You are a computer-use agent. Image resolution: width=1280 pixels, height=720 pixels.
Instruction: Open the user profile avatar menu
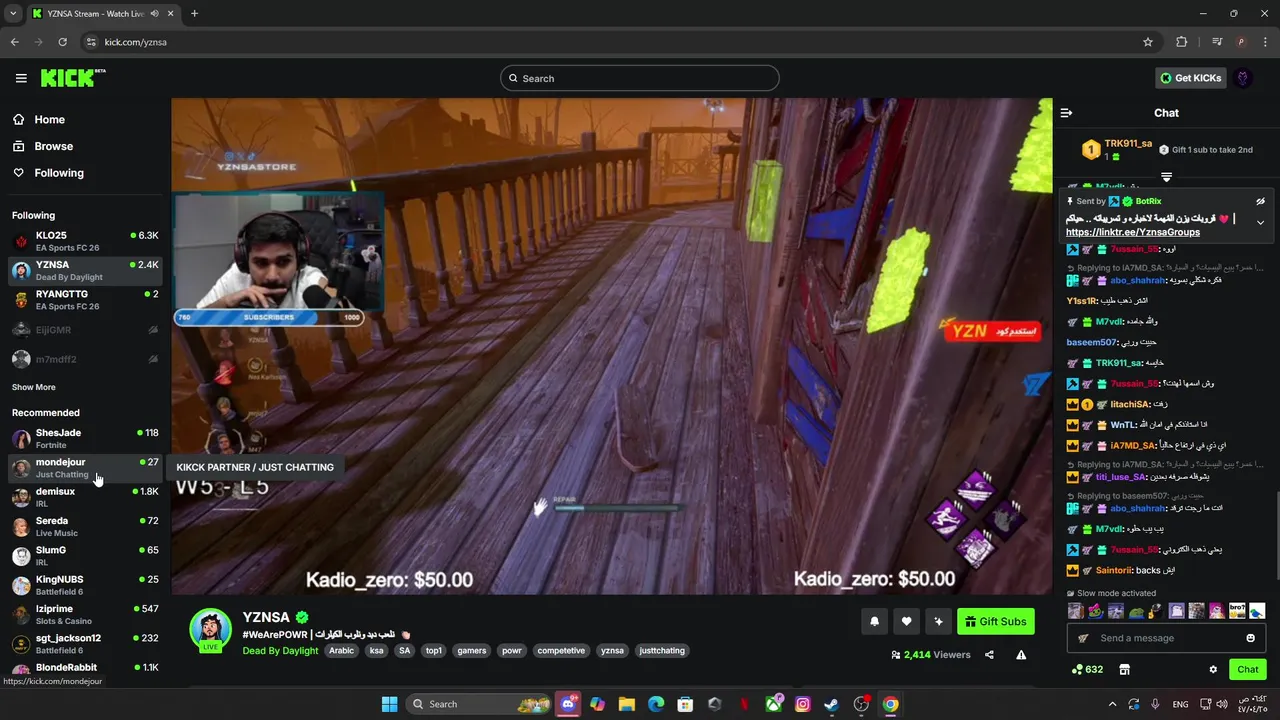click(x=1243, y=78)
